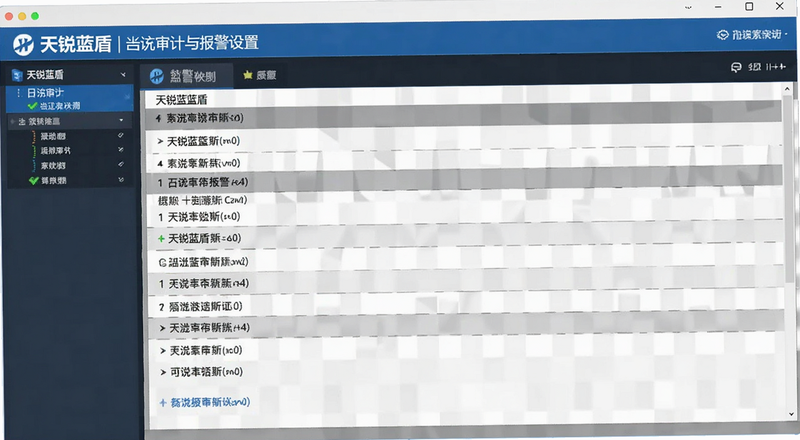Image resolution: width=800 pixels, height=440 pixels.
Task: Expand the chevron on the row ending (m0)
Action: click(160, 141)
